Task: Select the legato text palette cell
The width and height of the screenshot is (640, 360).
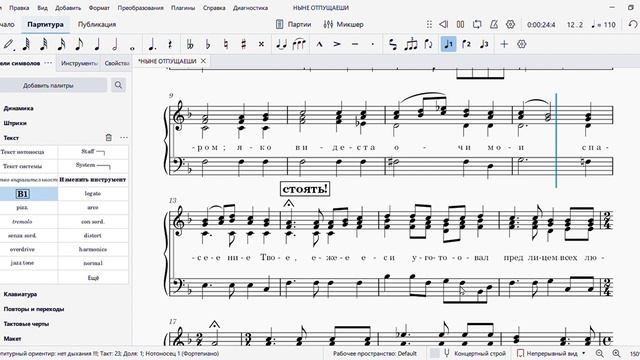Action: tap(93, 194)
